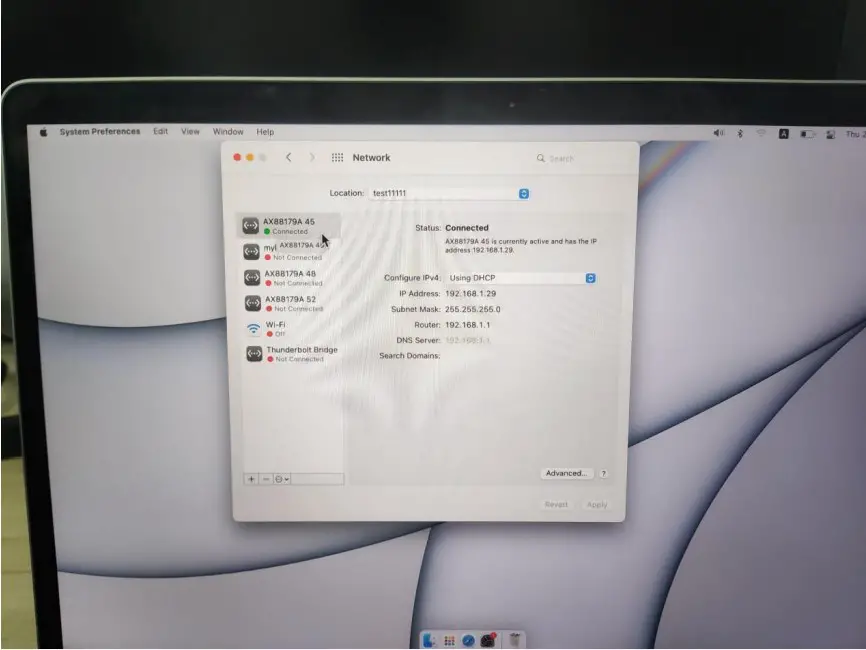Click the help question mark button
866x650 pixels.
(x=603, y=474)
